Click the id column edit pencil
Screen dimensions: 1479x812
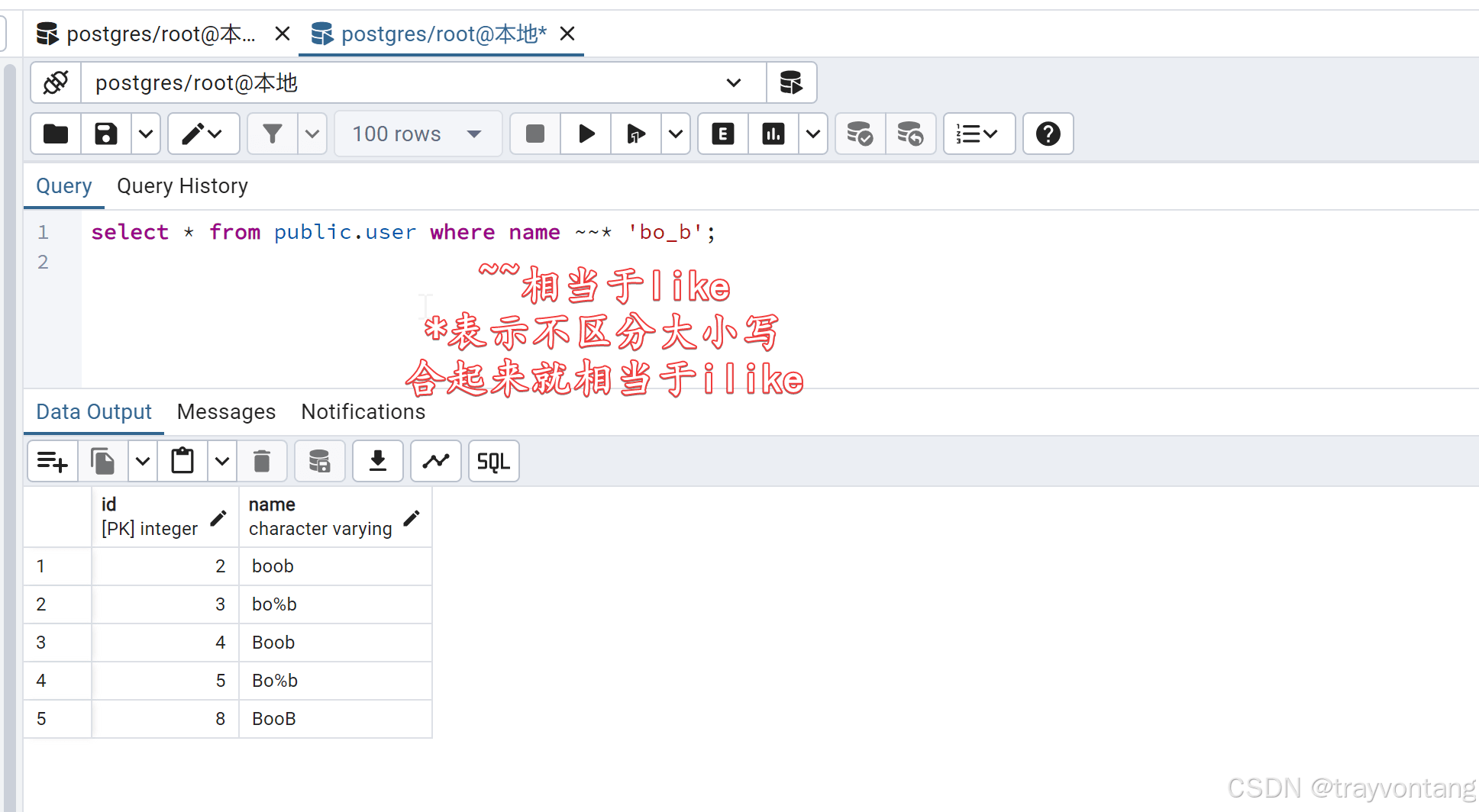click(x=218, y=518)
